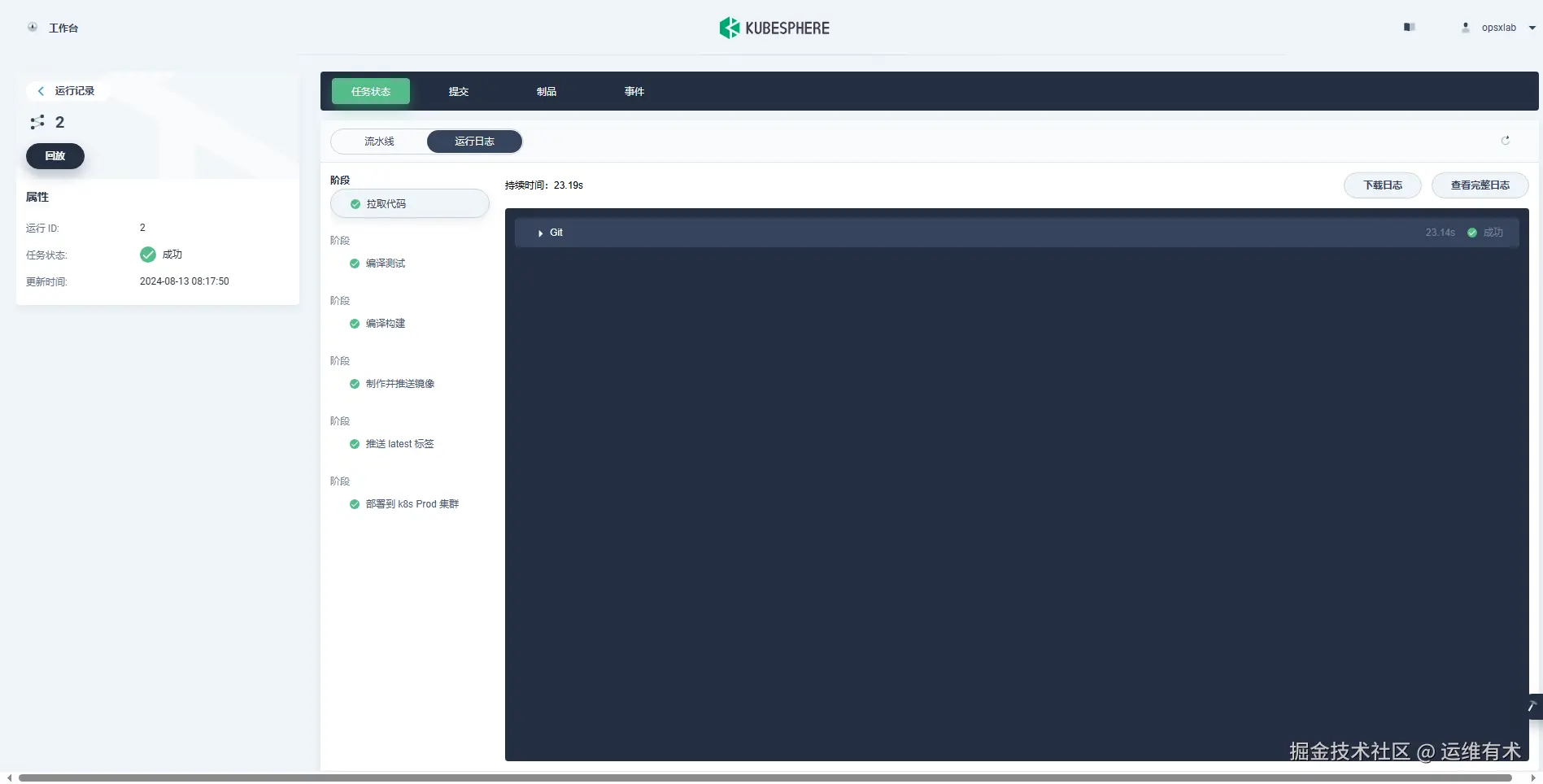Image resolution: width=1543 pixels, height=784 pixels.
Task: Click the panel toggle icon near the top right
Action: point(1408,27)
